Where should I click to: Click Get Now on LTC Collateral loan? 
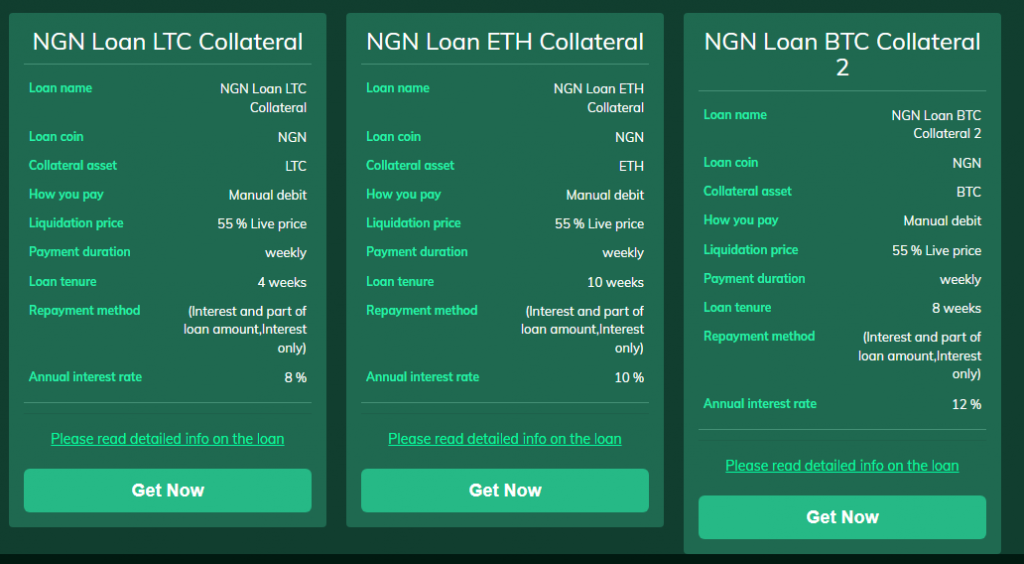pos(167,490)
